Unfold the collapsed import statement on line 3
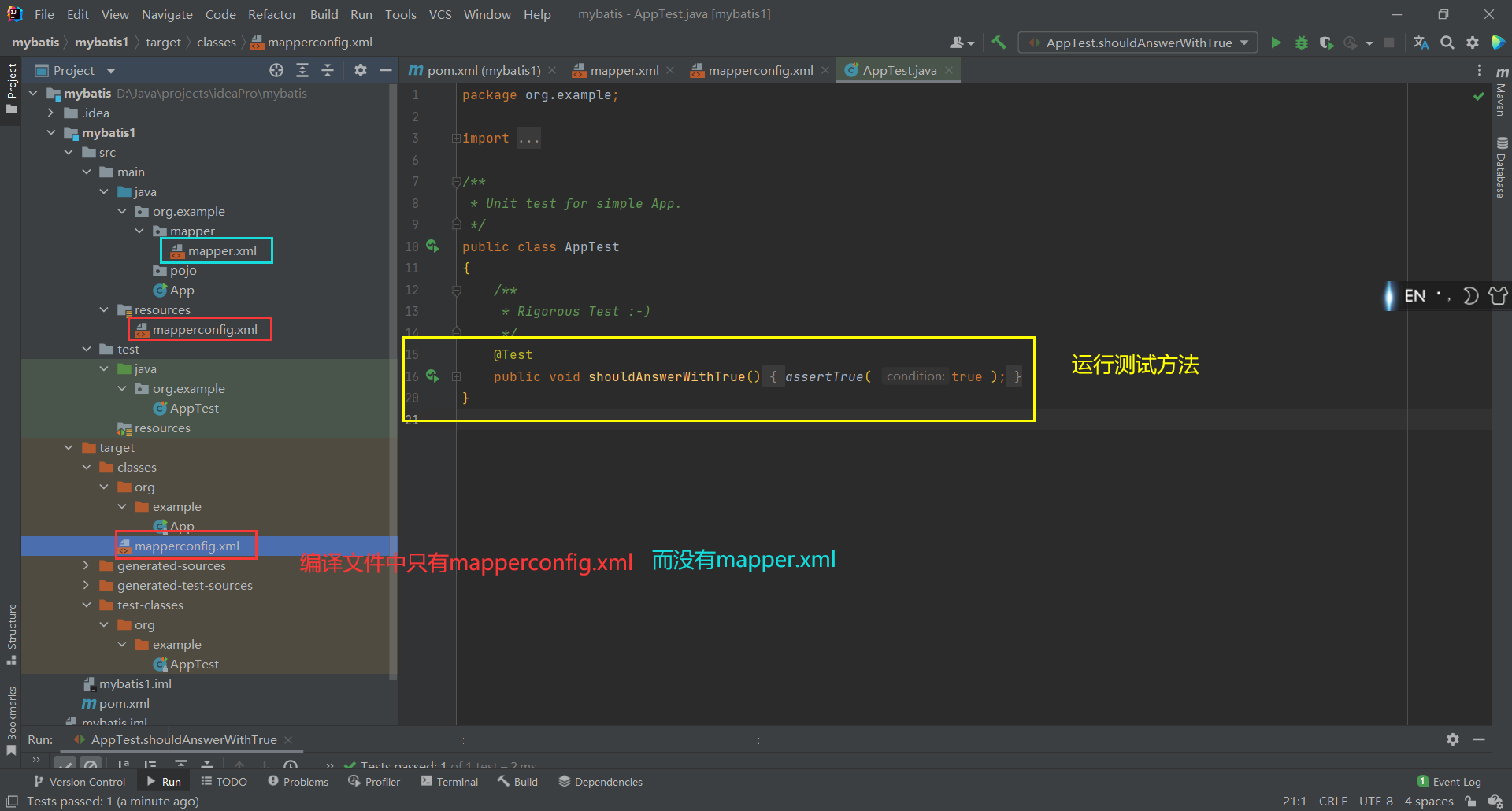 (x=456, y=138)
